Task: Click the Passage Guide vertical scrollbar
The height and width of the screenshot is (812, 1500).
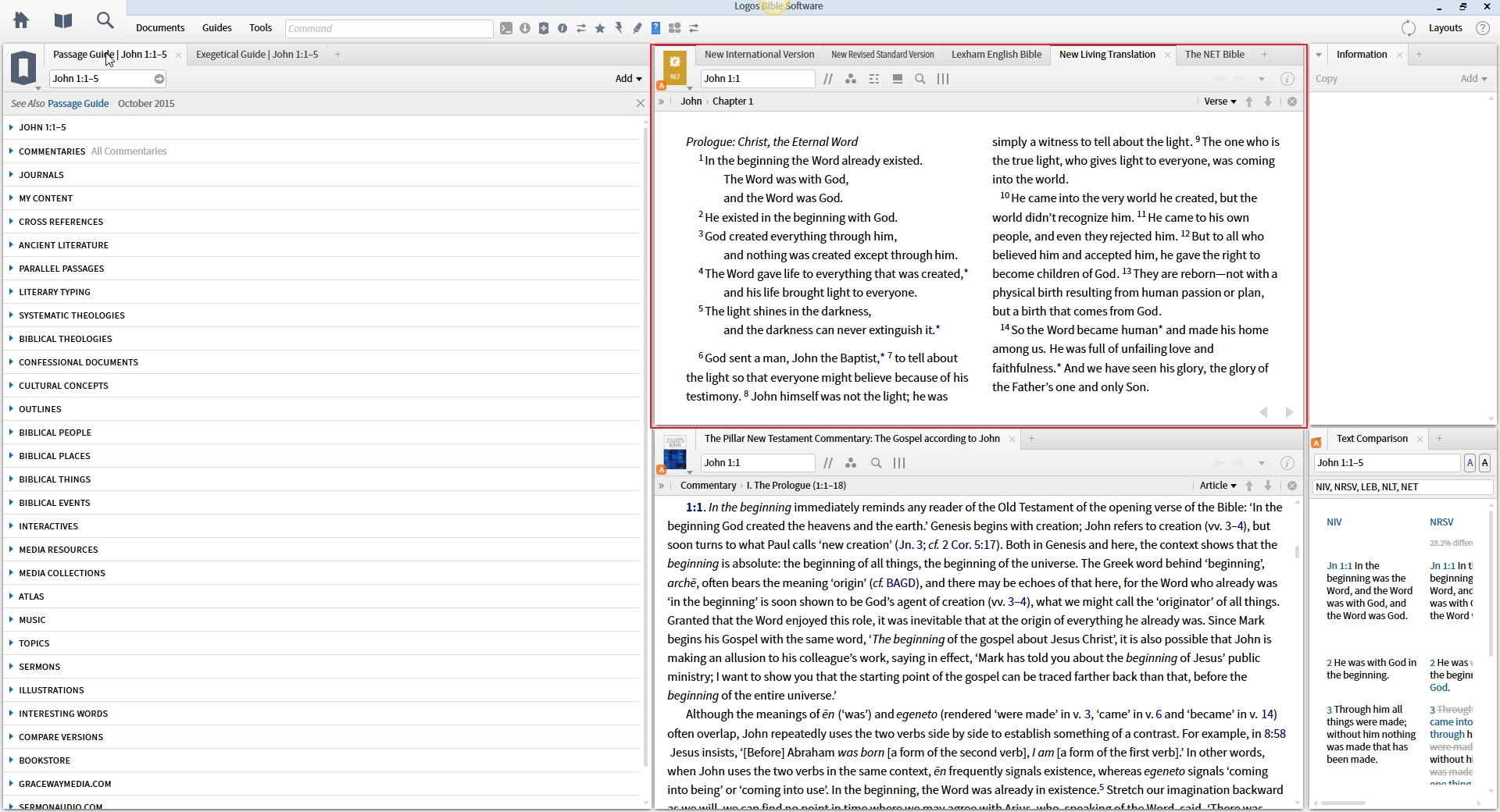Action: coord(645,445)
